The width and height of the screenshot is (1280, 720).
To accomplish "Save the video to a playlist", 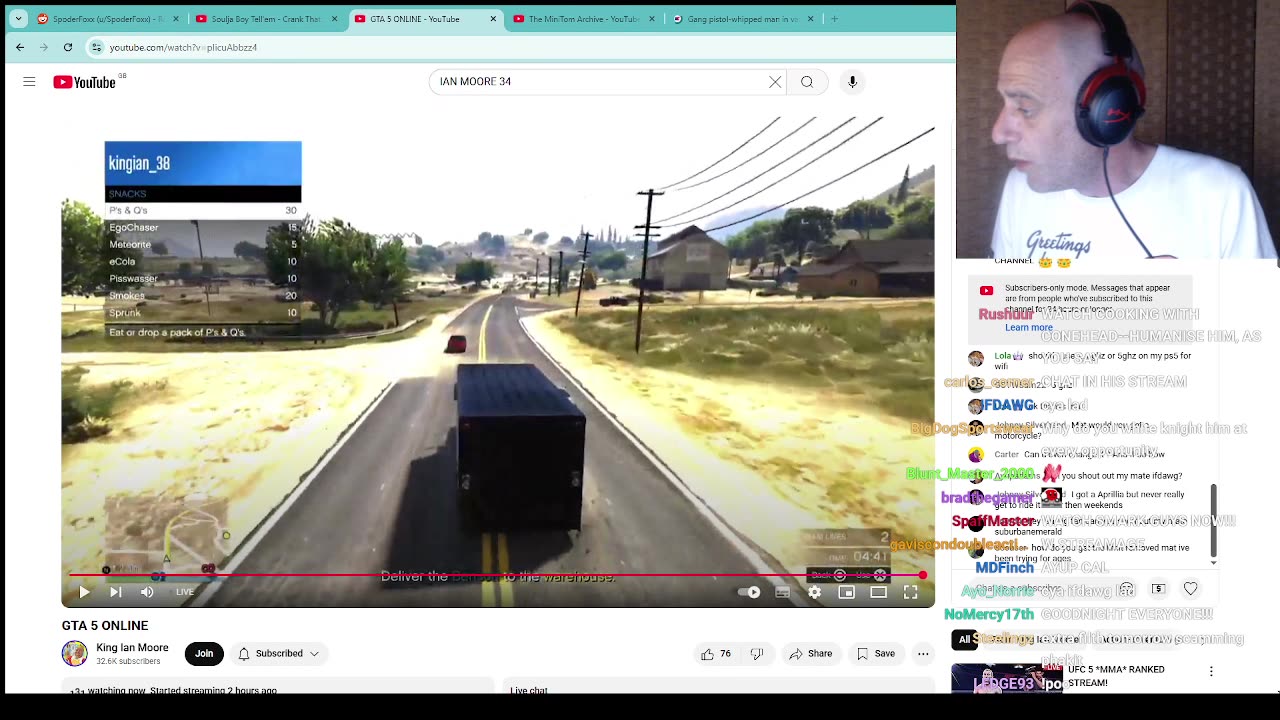I will pos(876,654).
